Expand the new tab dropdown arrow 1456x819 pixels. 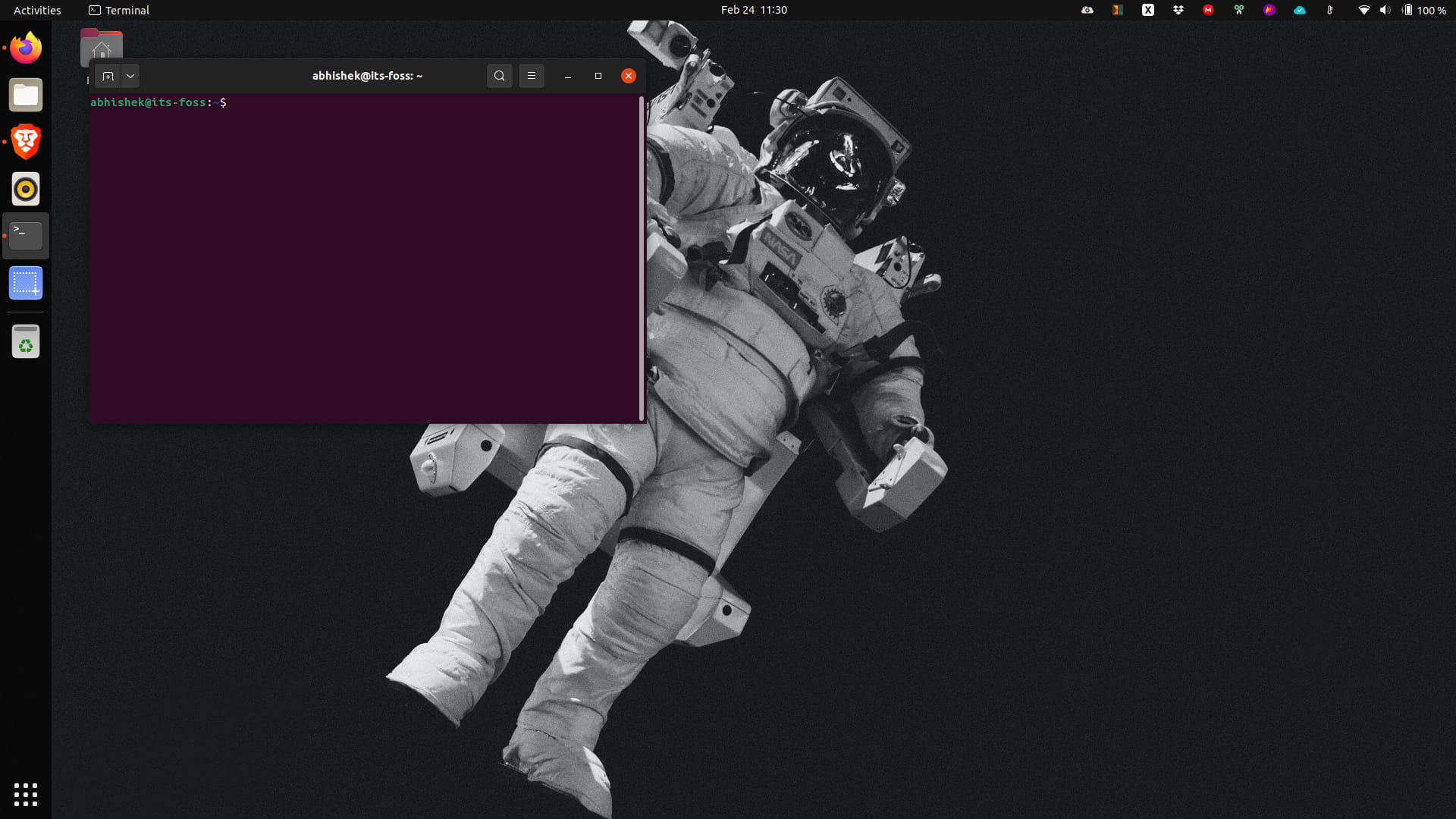(x=130, y=76)
